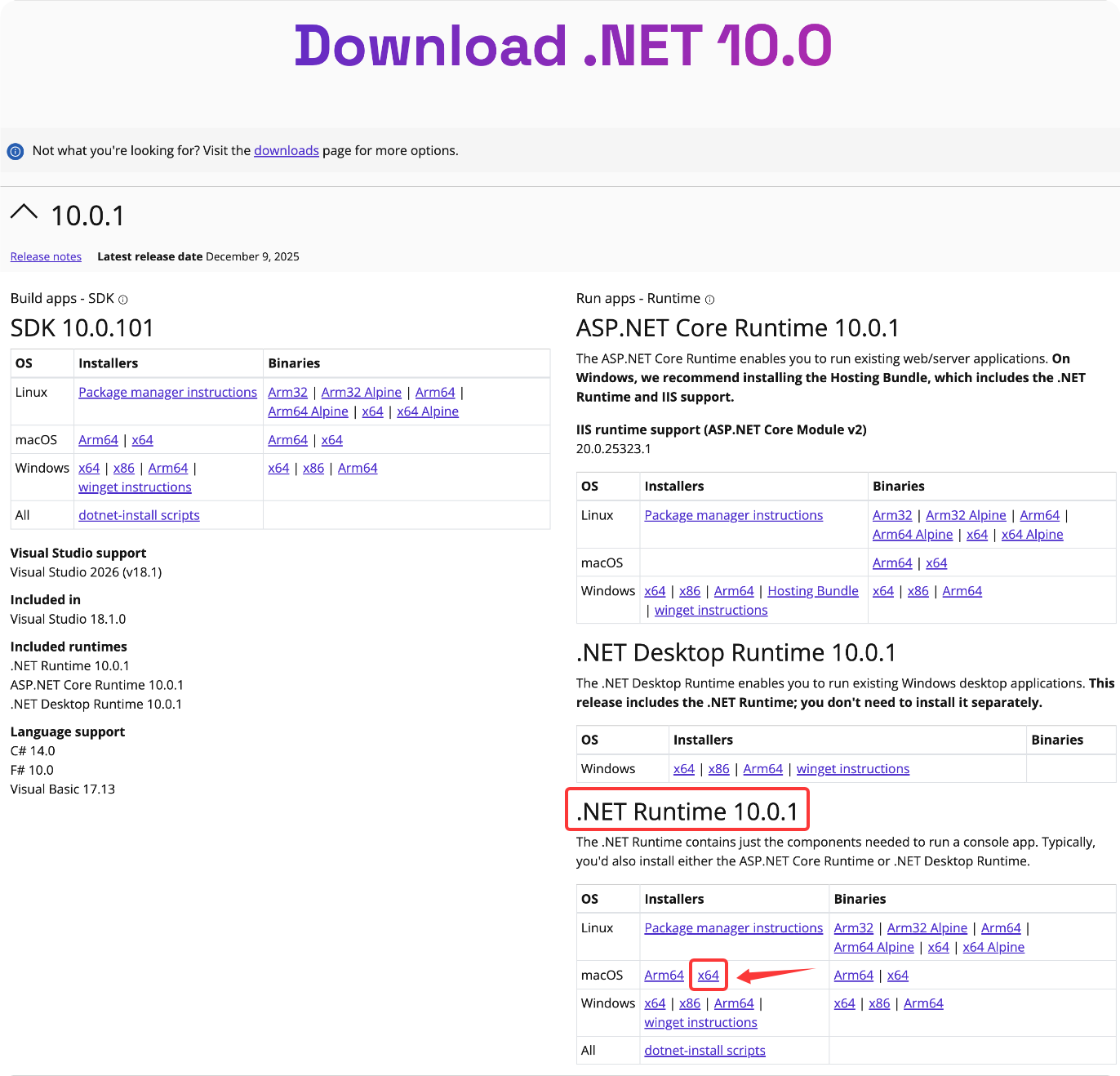Download .NET Runtime Windows x64 binary
This screenshot has width=1120, height=1076.
[x=845, y=1003]
